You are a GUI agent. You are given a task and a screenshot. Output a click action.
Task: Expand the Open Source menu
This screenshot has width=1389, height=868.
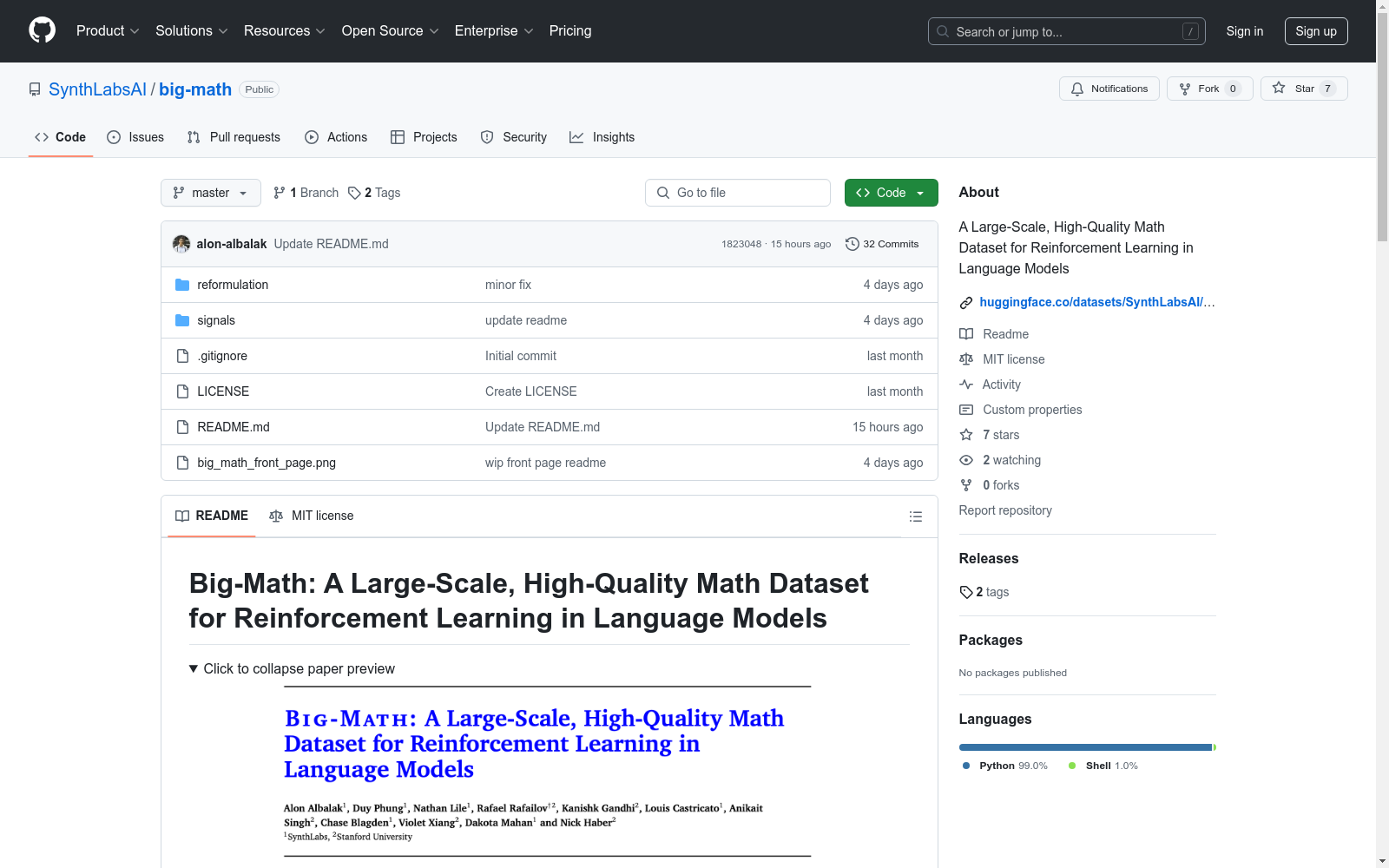coord(391,30)
